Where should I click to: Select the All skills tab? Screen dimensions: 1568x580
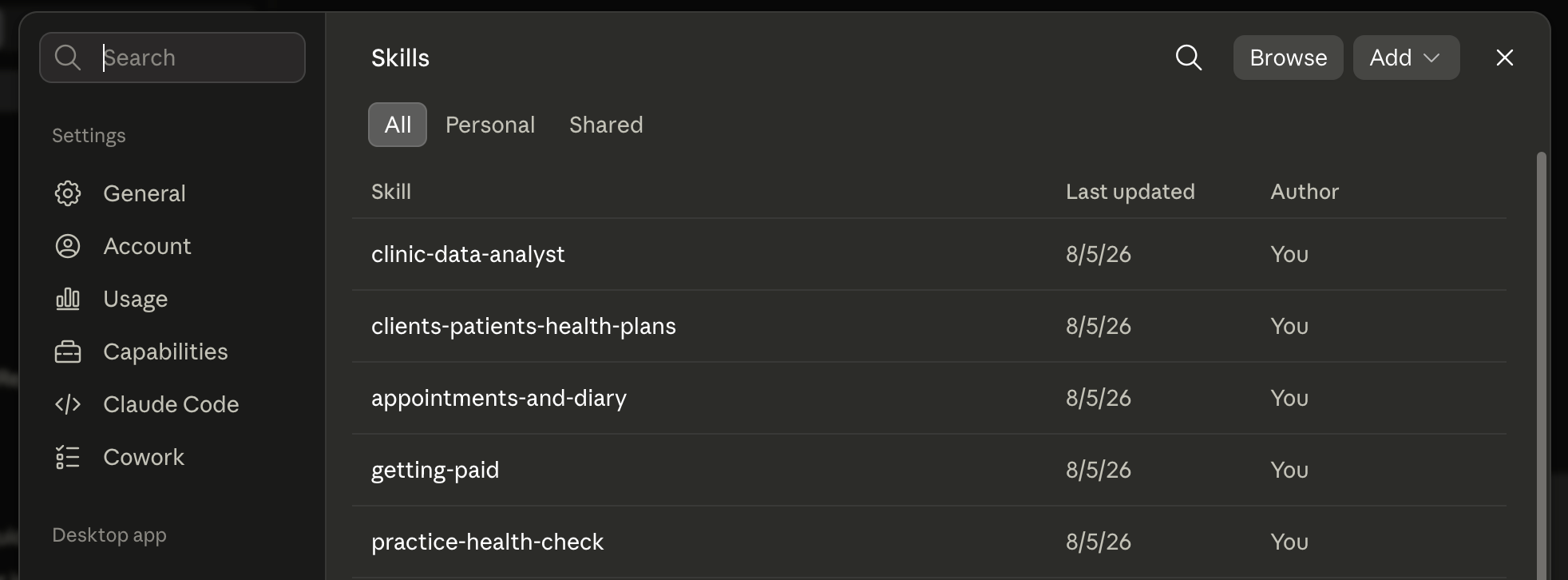pyautogui.click(x=398, y=125)
